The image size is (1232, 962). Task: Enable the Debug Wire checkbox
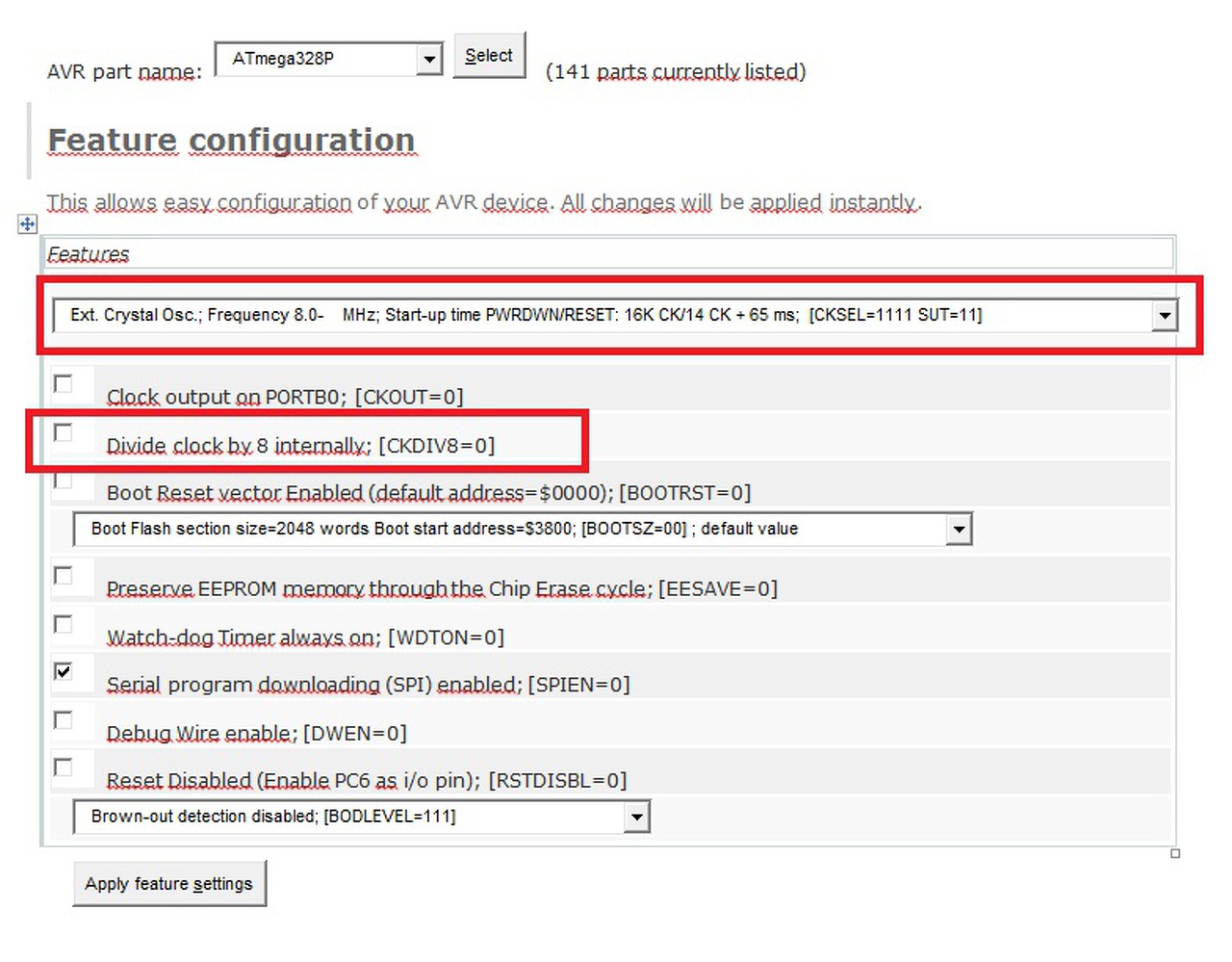(64, 720)
